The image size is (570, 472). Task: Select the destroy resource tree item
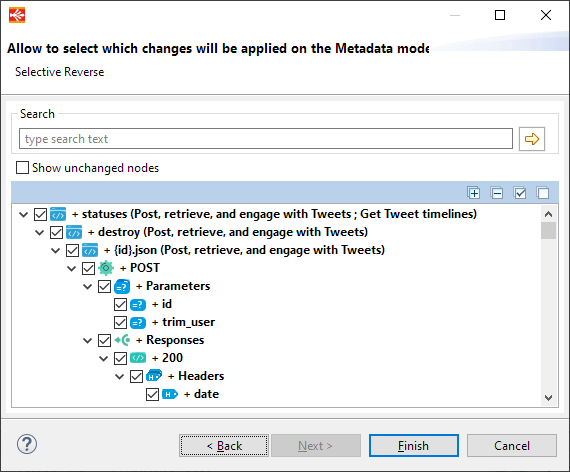[228, 232]
